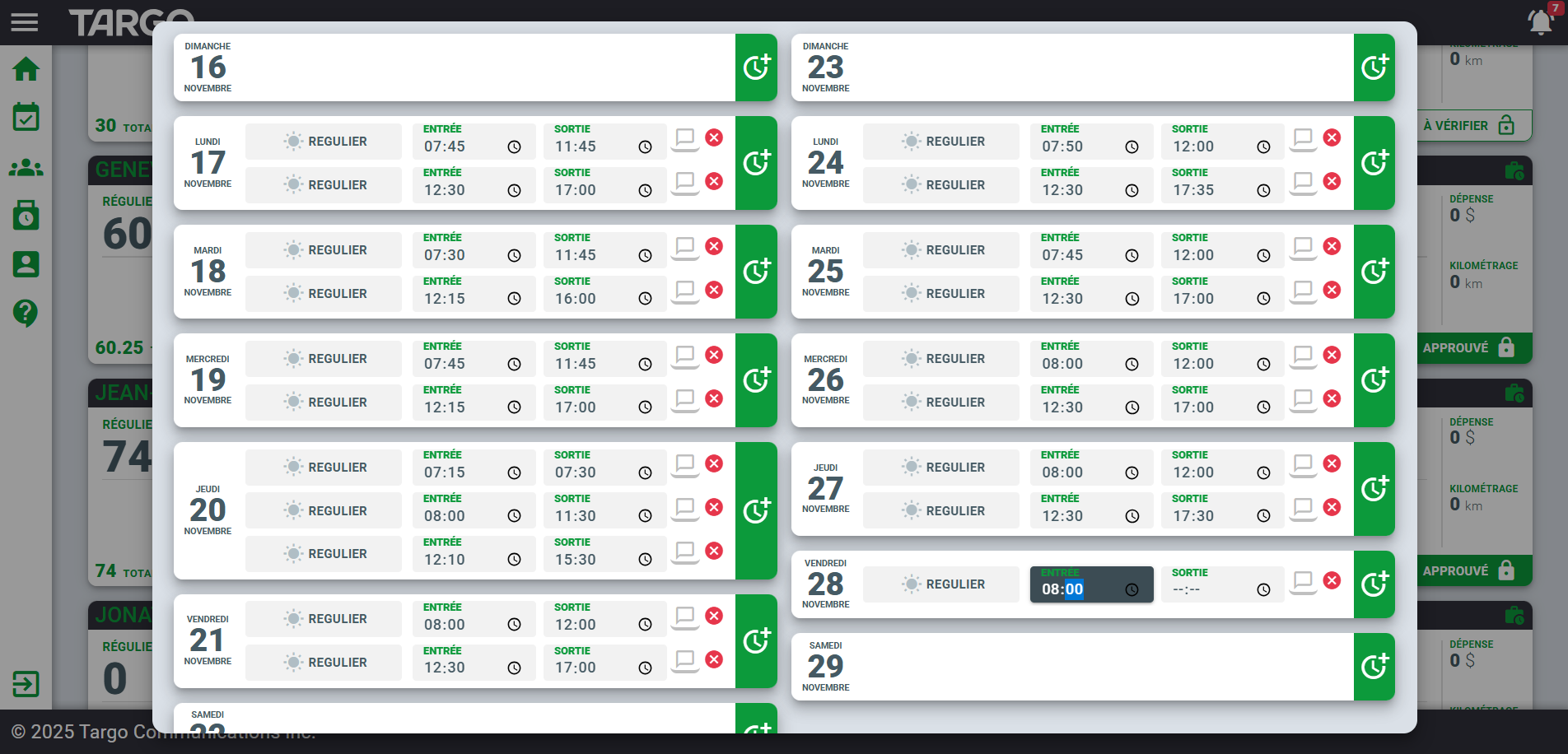The width and height of the screenshot is (1568, 754).
Task: Remove the Vendredi 28 shift row
Action: point(1332,580)
